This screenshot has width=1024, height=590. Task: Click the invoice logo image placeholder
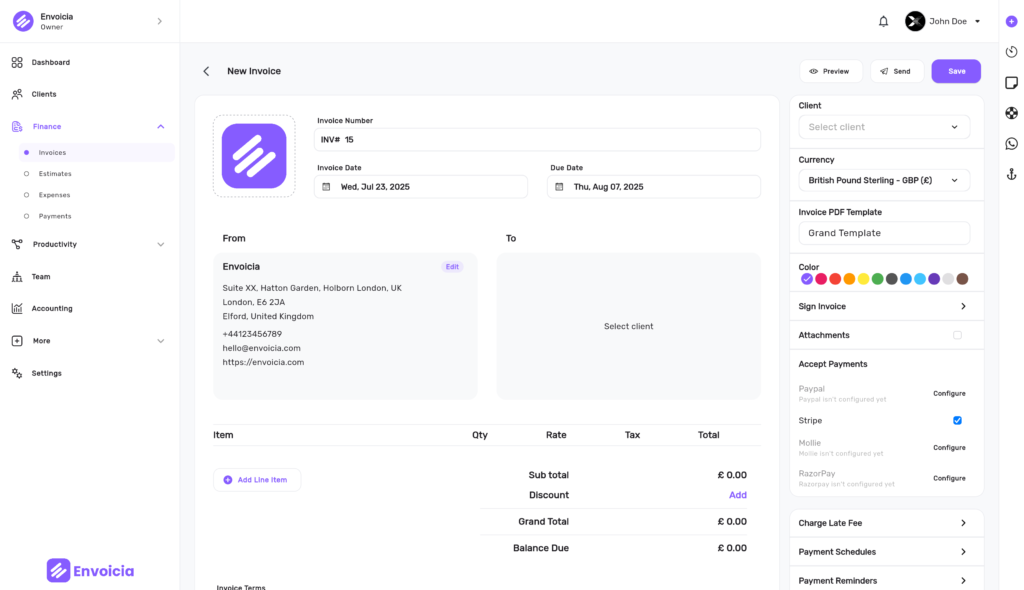tap(254, 156)
